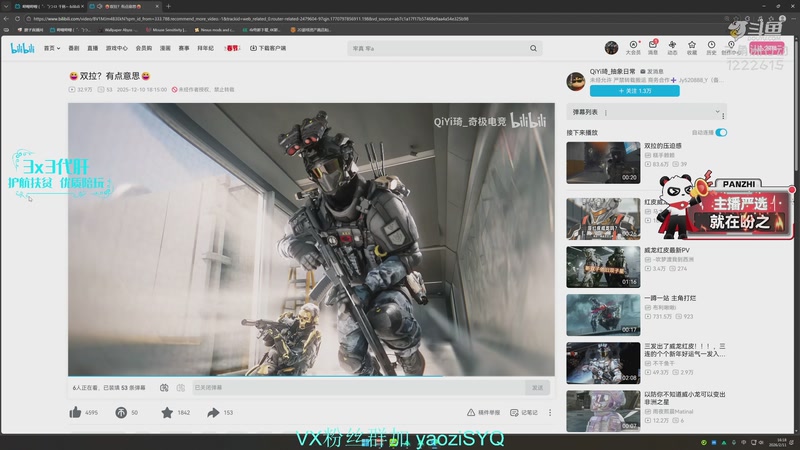Open the red 春节 navigation item
The image size is (800, 450).
click(232, 48)
